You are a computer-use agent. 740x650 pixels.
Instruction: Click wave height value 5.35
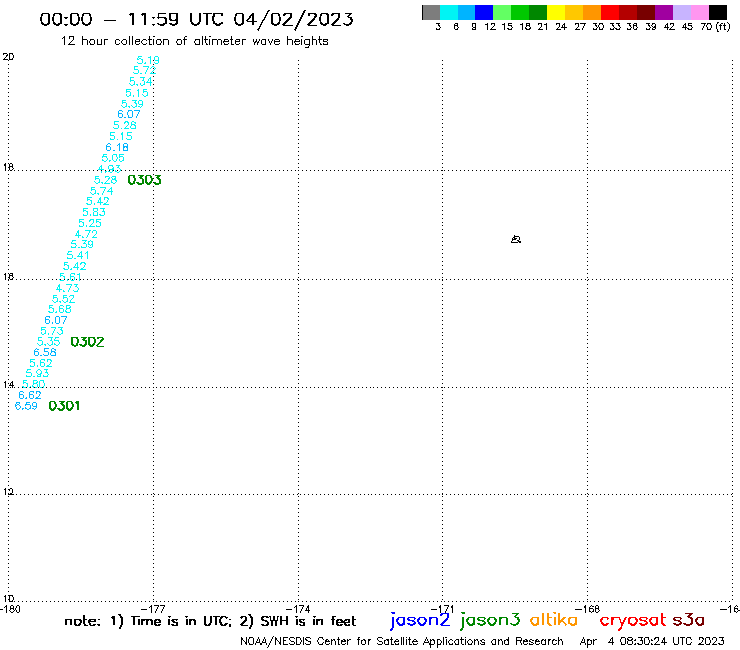[49, 341]
